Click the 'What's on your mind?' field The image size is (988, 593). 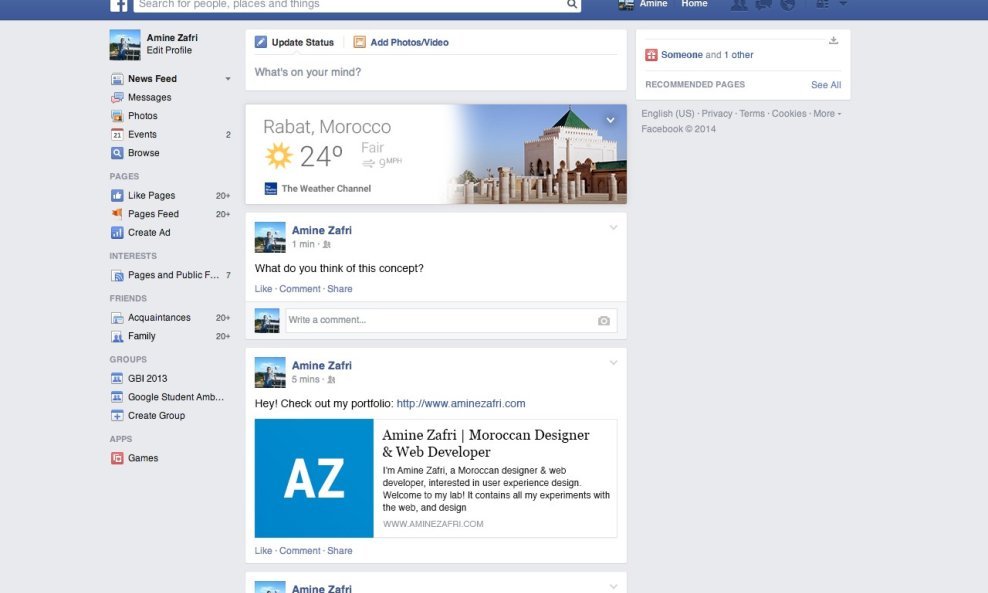(x=435, y=72)
